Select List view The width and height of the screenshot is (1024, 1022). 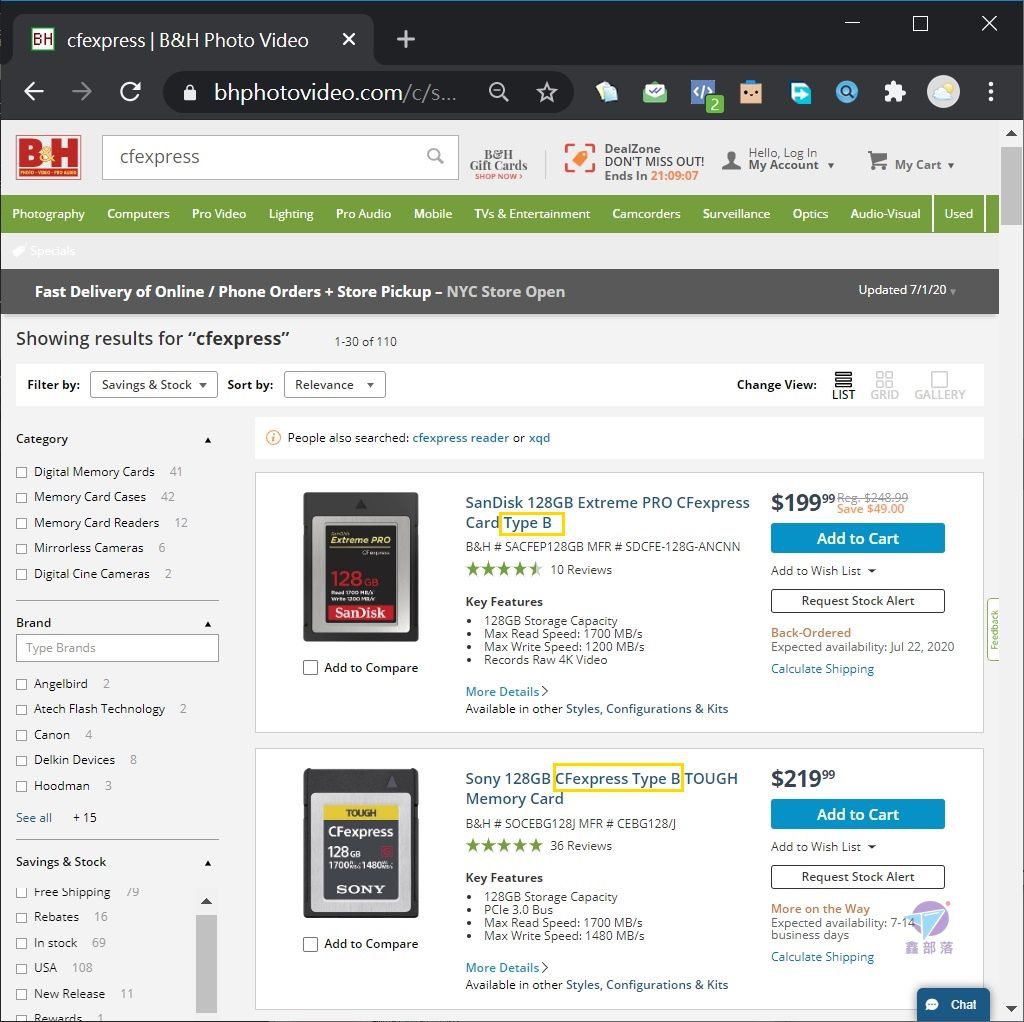[843, 385]
